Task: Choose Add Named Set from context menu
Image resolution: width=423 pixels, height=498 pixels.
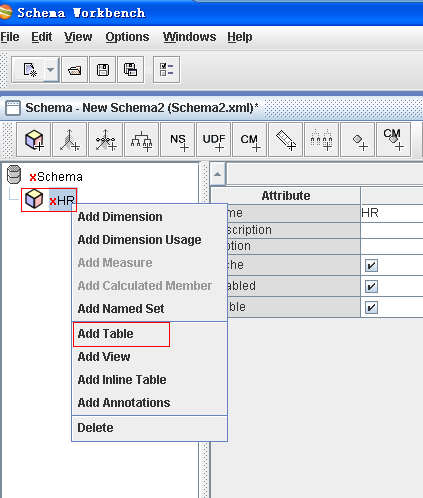Action: (149, 309)
